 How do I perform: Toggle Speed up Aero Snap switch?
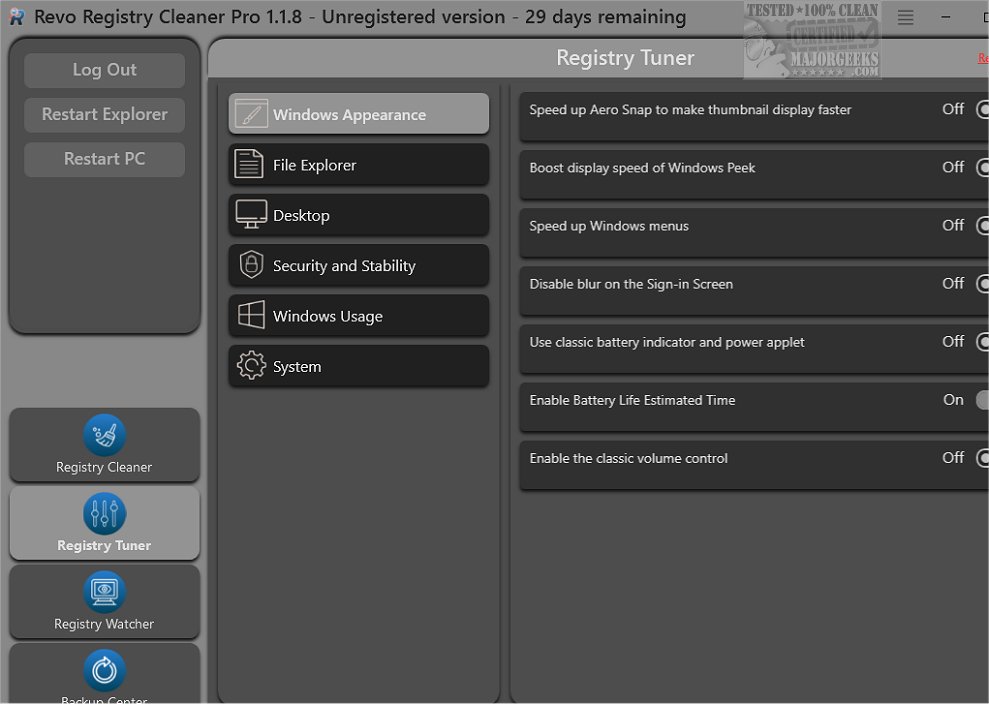tap(982, 109)
